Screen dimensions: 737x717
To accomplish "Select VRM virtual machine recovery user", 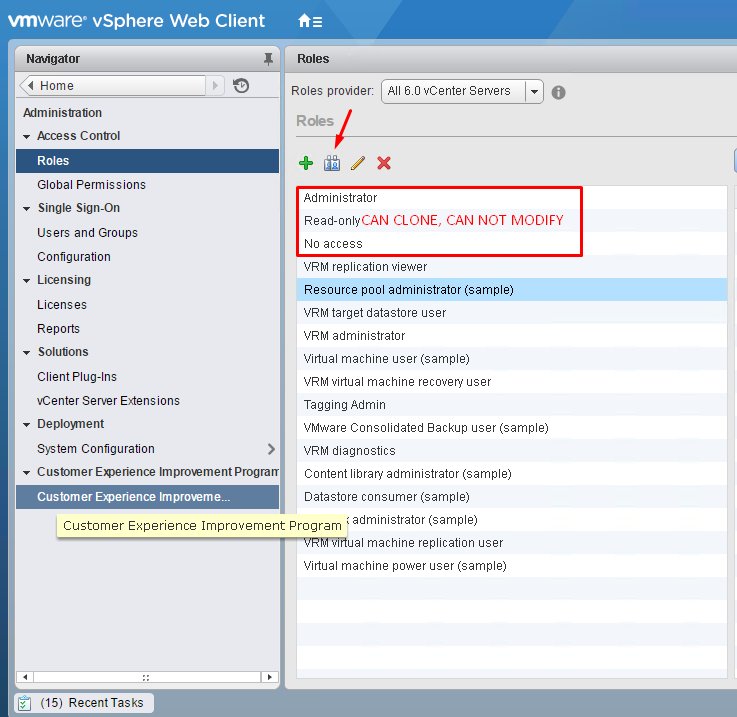I will 512,382.
